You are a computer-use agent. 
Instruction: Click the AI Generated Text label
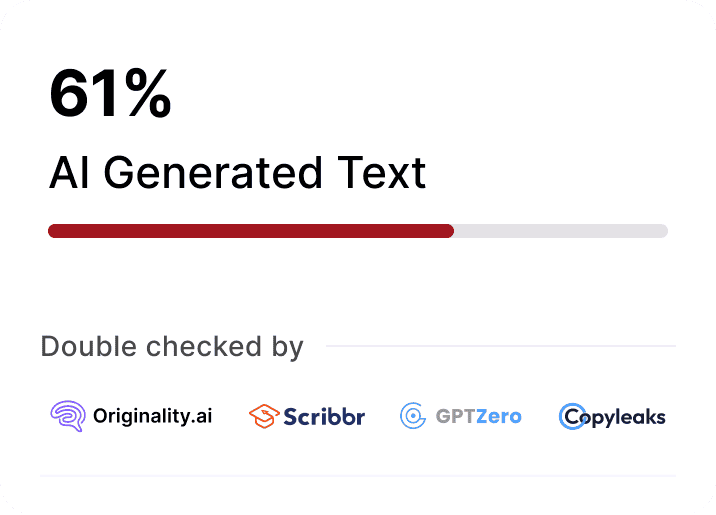click(x=238, y=173)
